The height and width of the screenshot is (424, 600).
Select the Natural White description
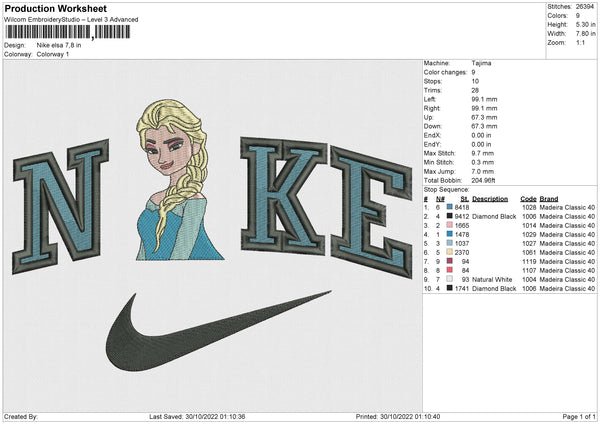click(492, 279)
